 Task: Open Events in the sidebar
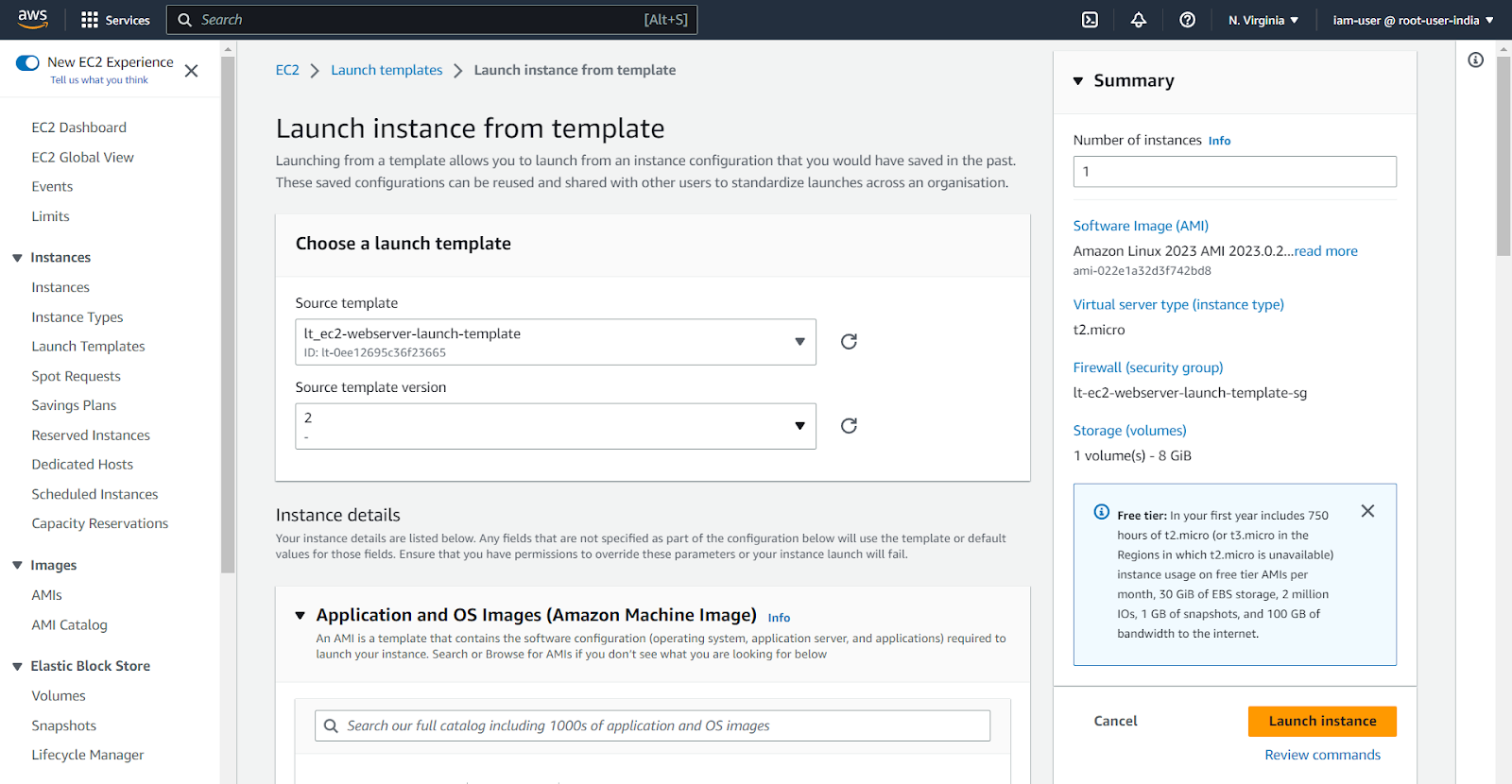point(52,187)
